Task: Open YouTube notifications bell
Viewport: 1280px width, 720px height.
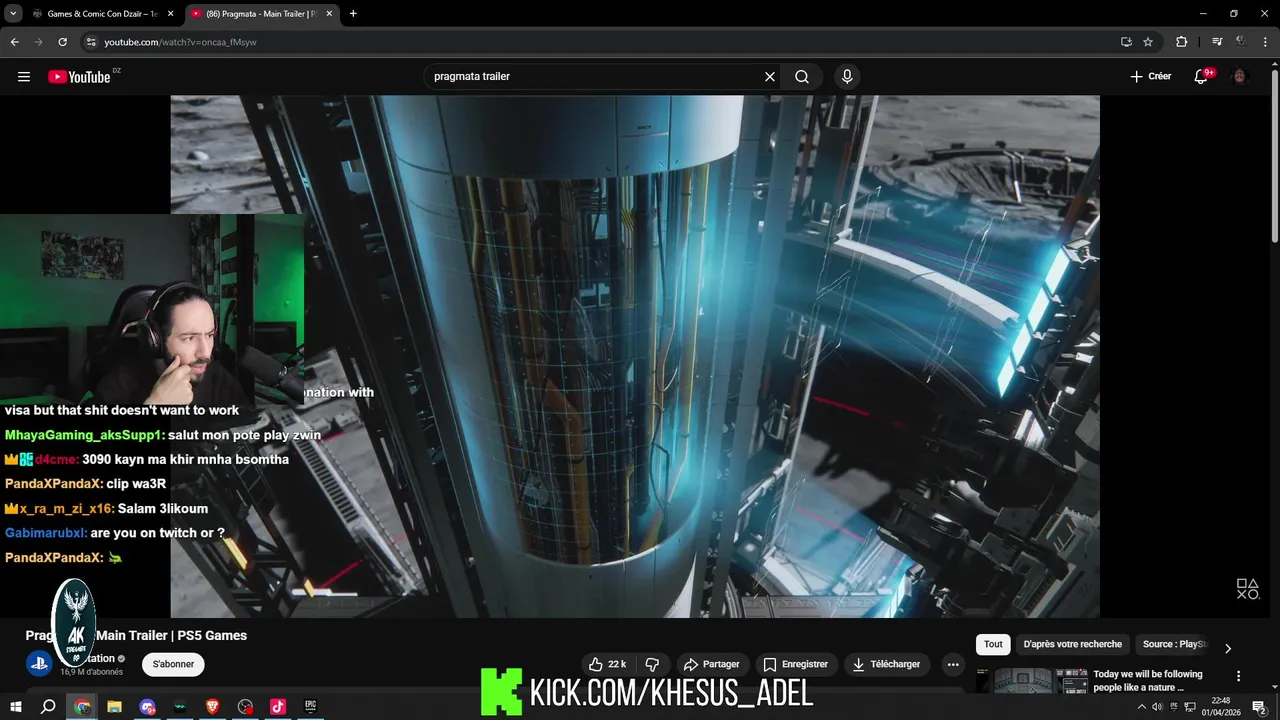Action: point(1201,77)
